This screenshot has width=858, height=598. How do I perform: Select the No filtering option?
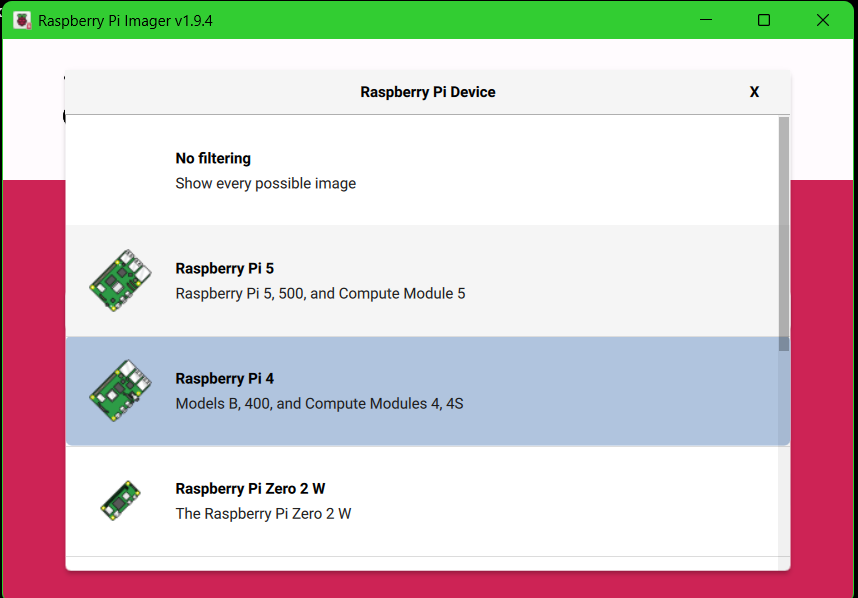(x=422, y=171)
